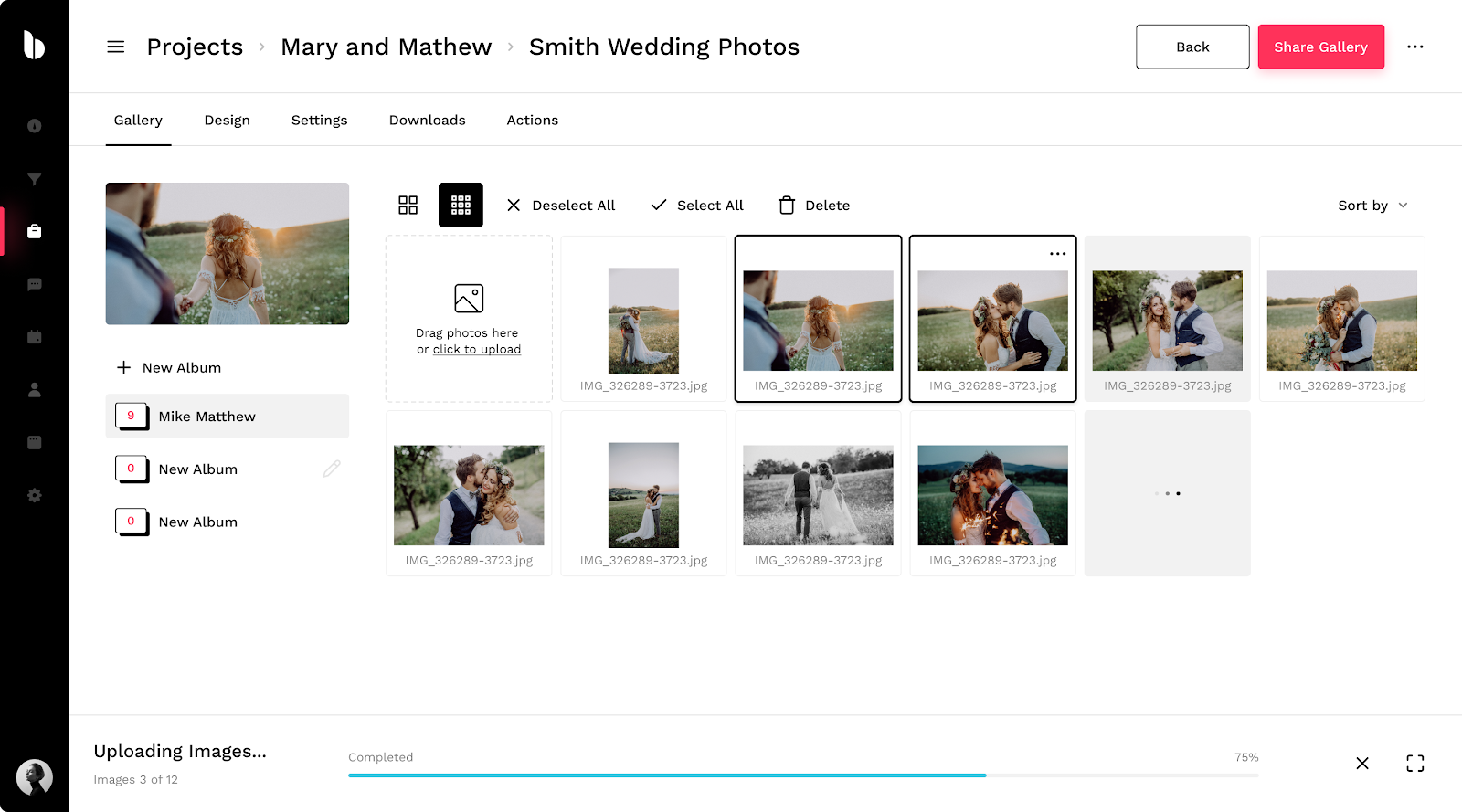Select the black and white wedding photo
The height and width of the screenshot is (812, 1462).
(x=818, y=495)
